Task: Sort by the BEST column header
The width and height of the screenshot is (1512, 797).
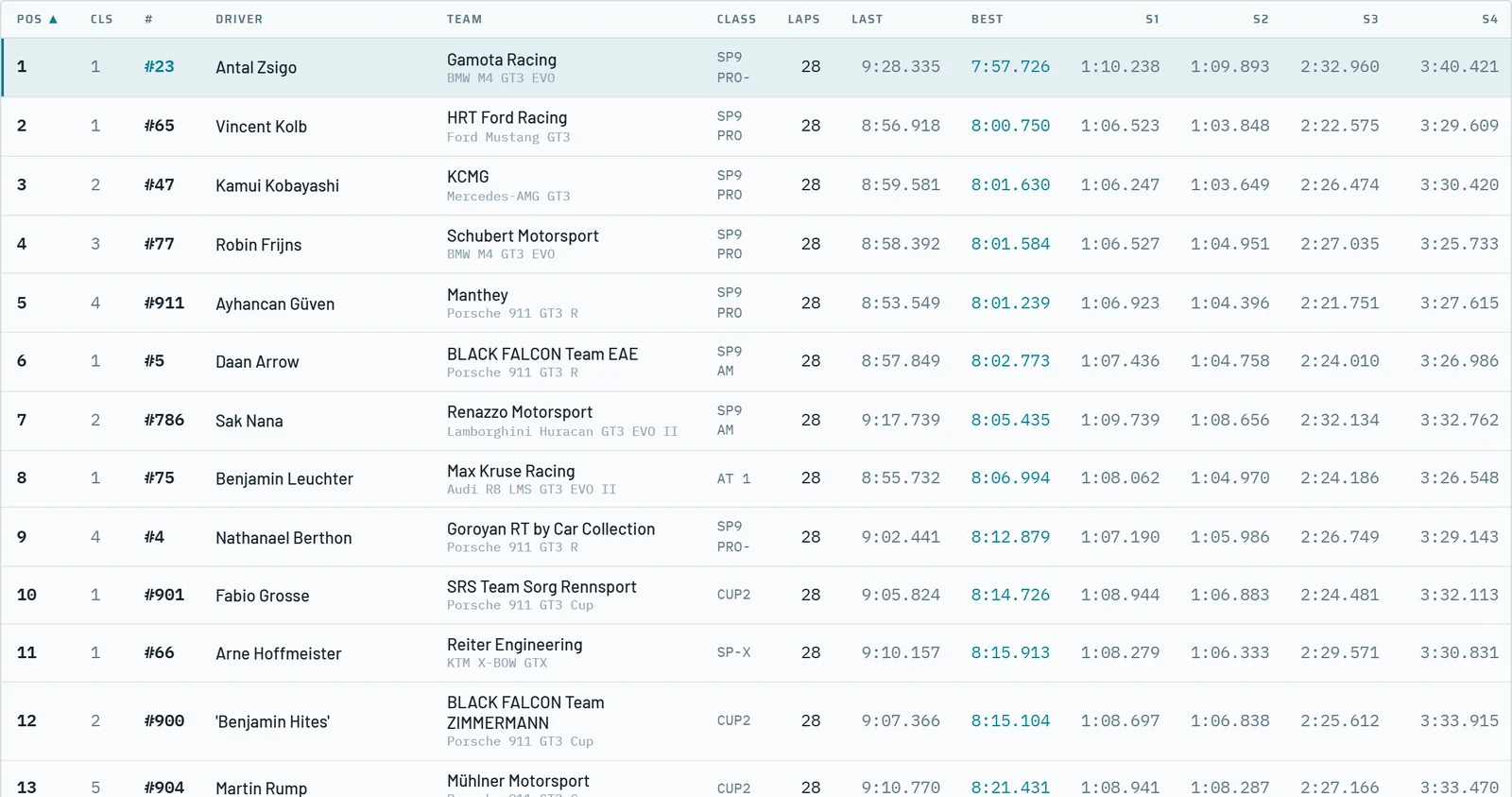Action: pos(987,19)
